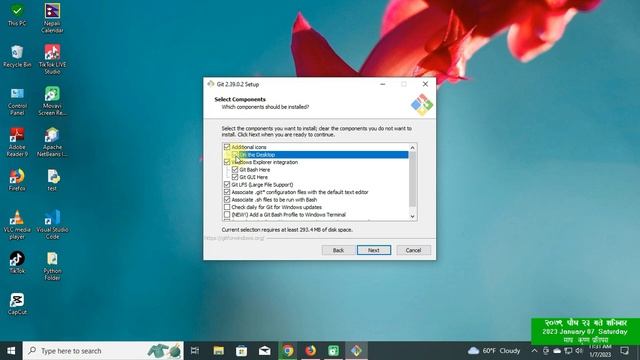The height and width of the screenshot is (360, 640).
Task: Toggle Additional icons checkbox
Action: tap(227, 147)
